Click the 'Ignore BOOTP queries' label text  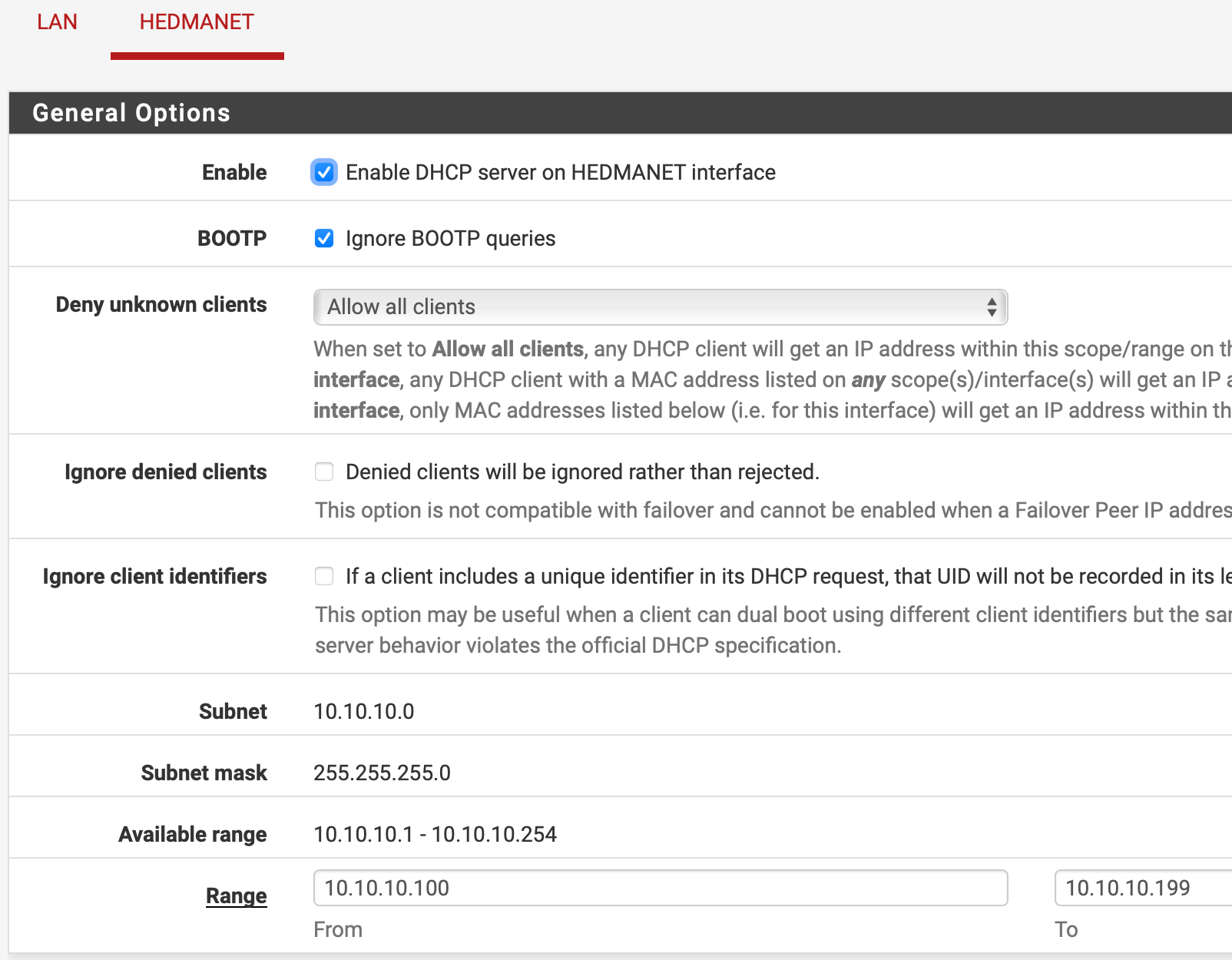(x=450, y=239)
